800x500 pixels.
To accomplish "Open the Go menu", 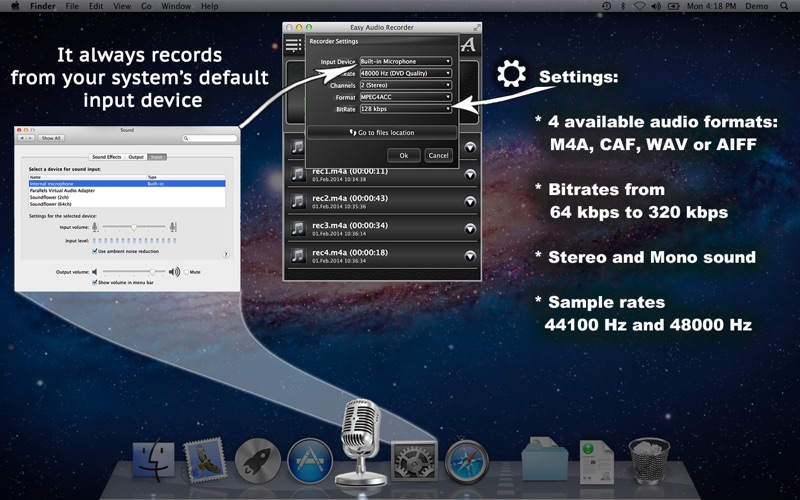I will pos(146,6).
